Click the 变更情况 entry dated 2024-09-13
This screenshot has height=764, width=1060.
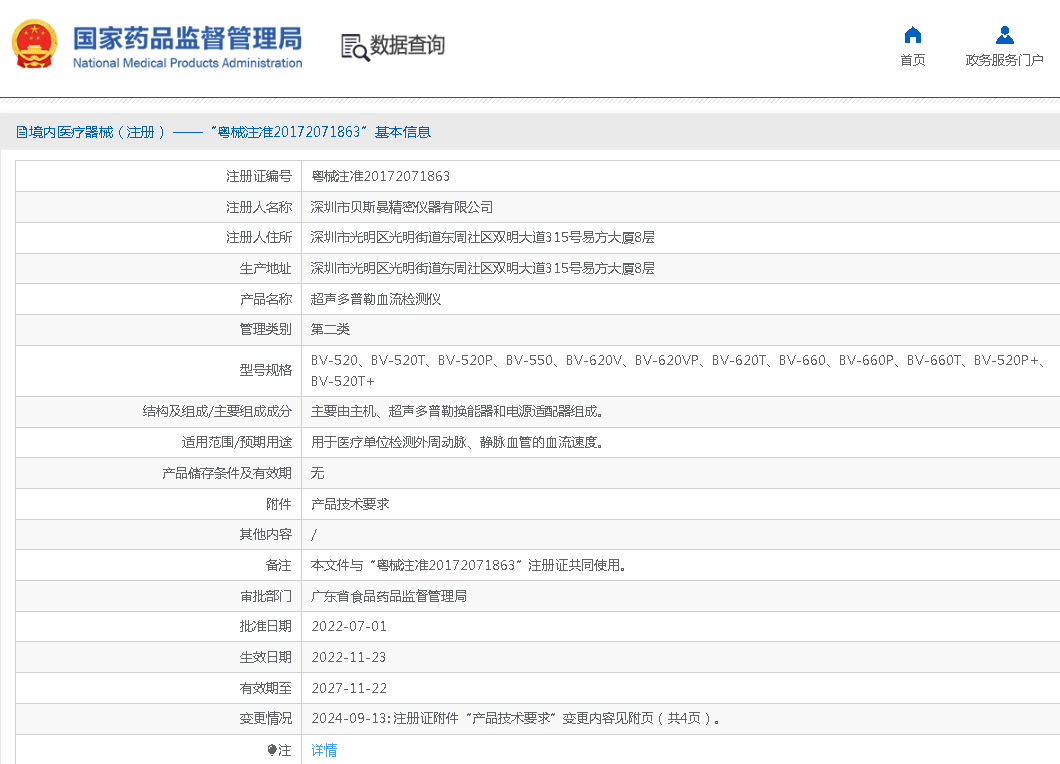coord(516,718)
